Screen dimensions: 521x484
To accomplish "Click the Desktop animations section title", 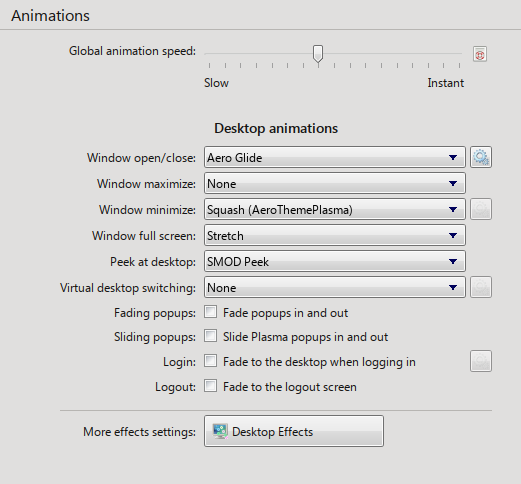I will point(276,128).
